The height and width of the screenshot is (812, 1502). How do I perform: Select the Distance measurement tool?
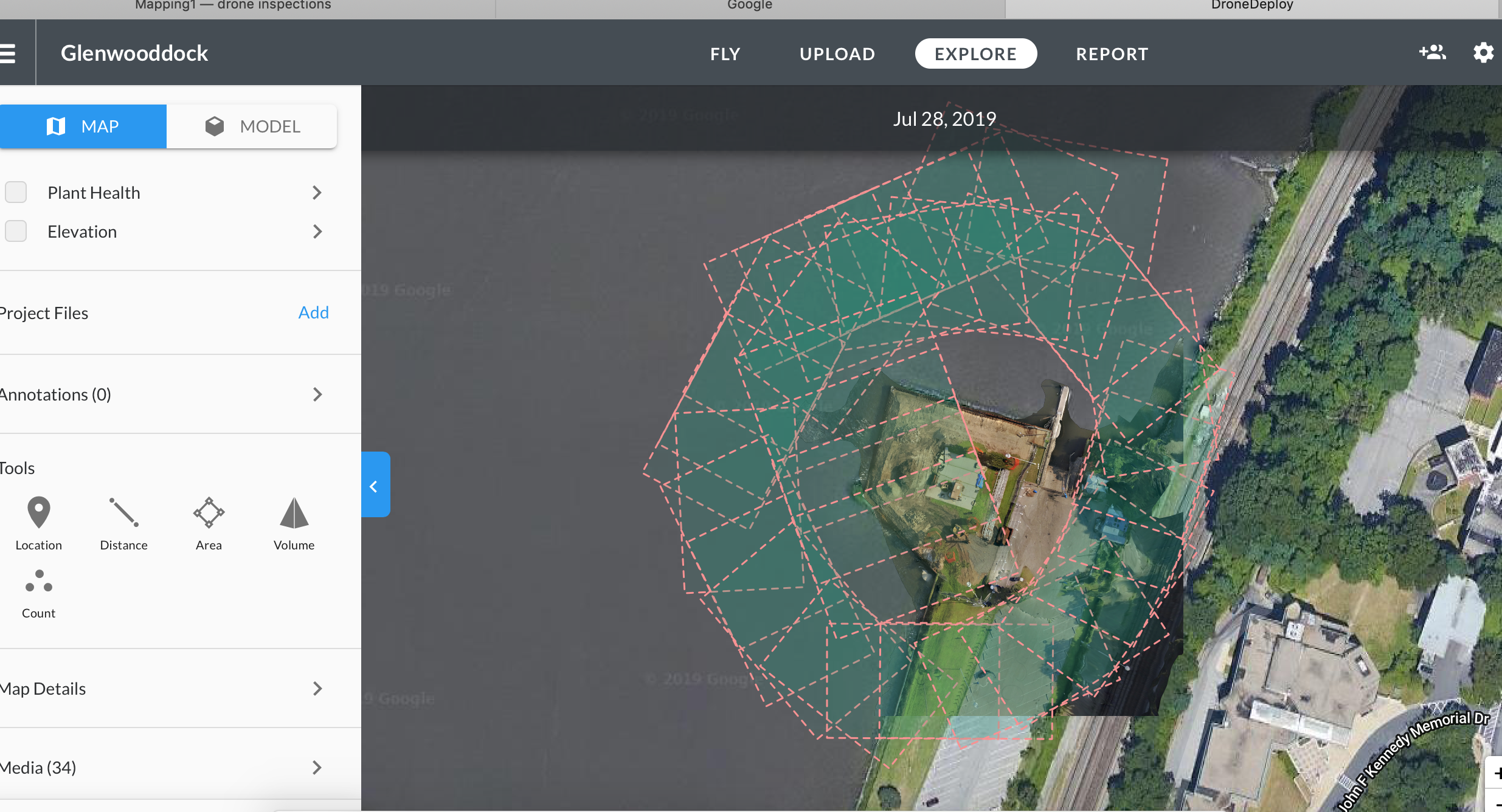click(123, 522)
